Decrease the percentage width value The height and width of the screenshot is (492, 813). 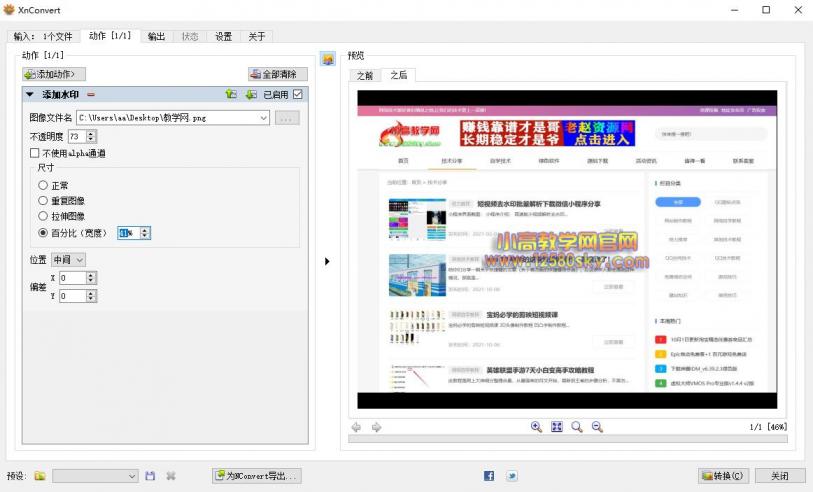click(145, 236)
